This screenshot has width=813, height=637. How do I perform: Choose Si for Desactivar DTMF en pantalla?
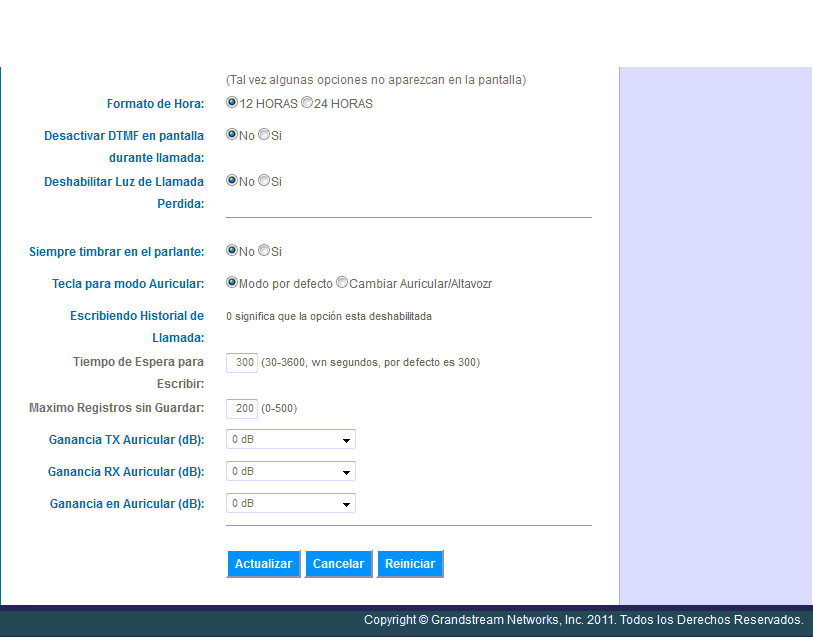tap(264, 135)
